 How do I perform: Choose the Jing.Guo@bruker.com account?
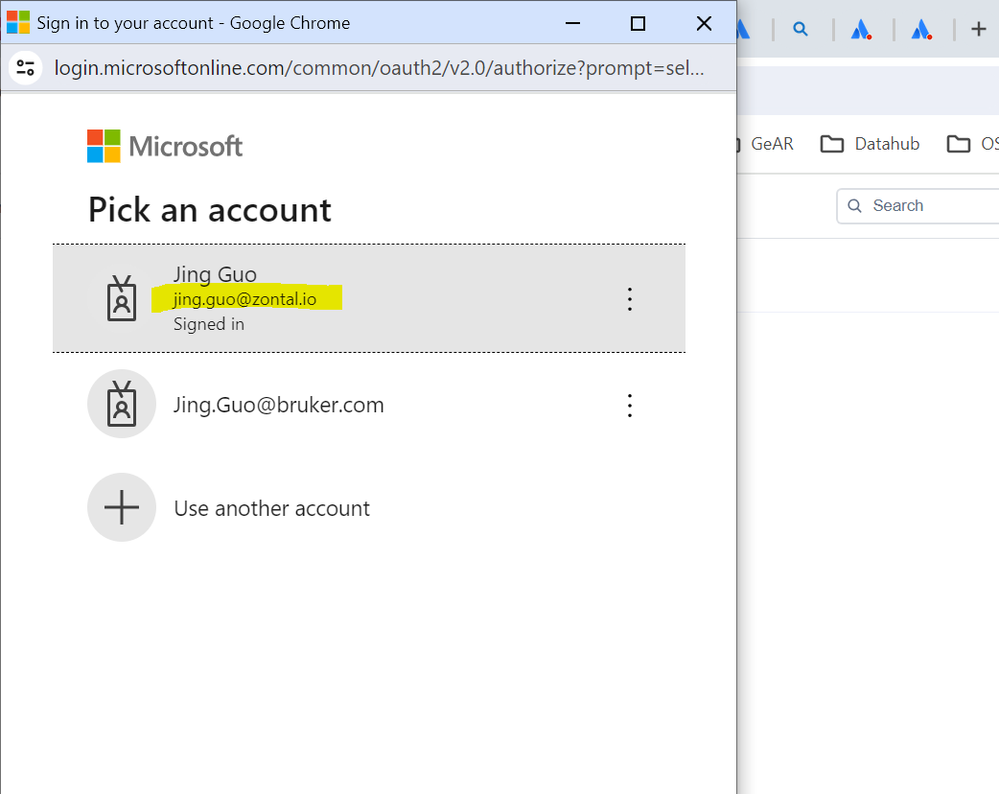369,405
